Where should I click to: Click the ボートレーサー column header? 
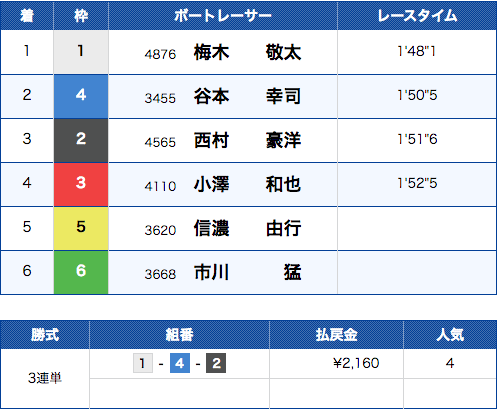tap(223, 16)
